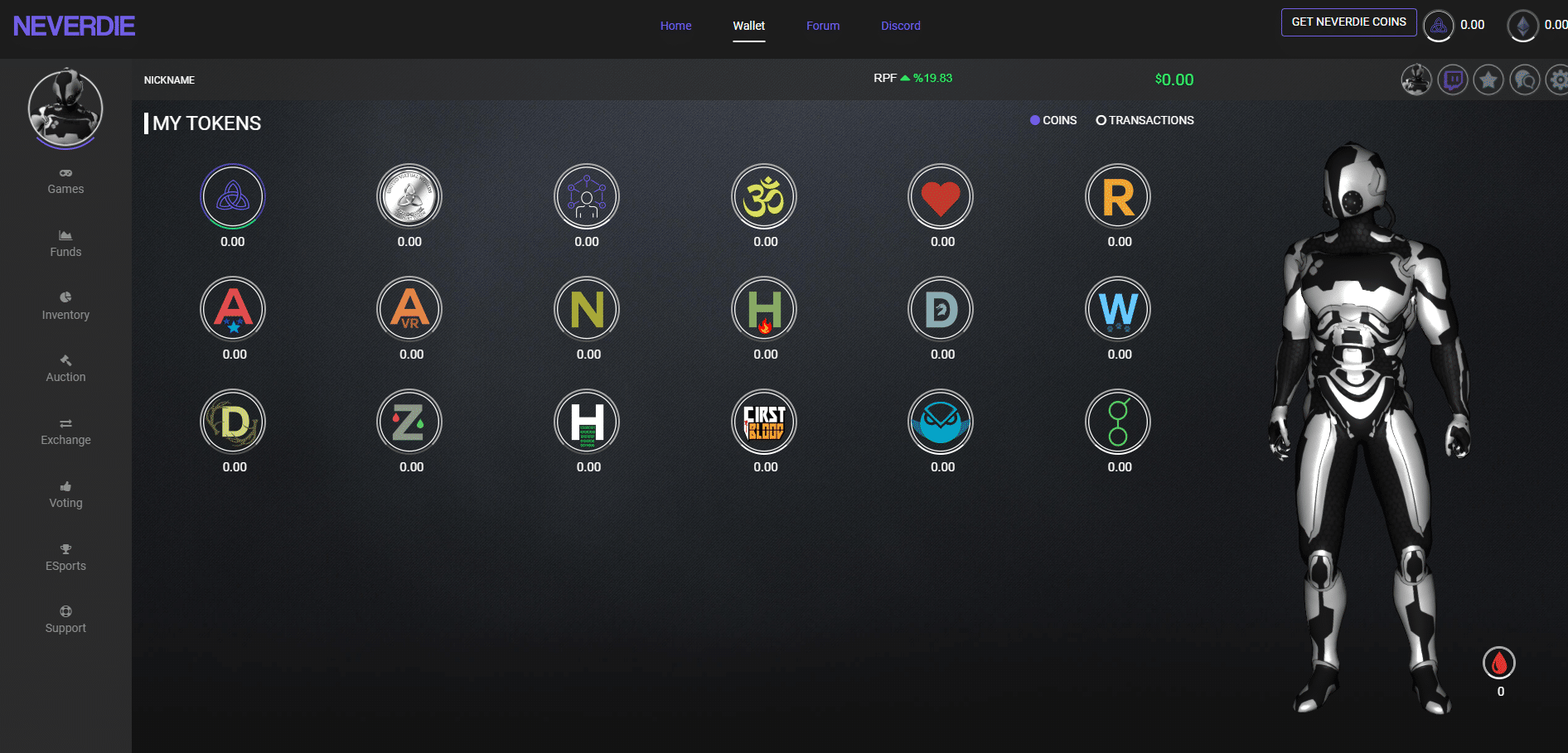Viewport: 1568px width, 753px height.
Task: Open the settings gear icon
Action: pos(1558,80)
